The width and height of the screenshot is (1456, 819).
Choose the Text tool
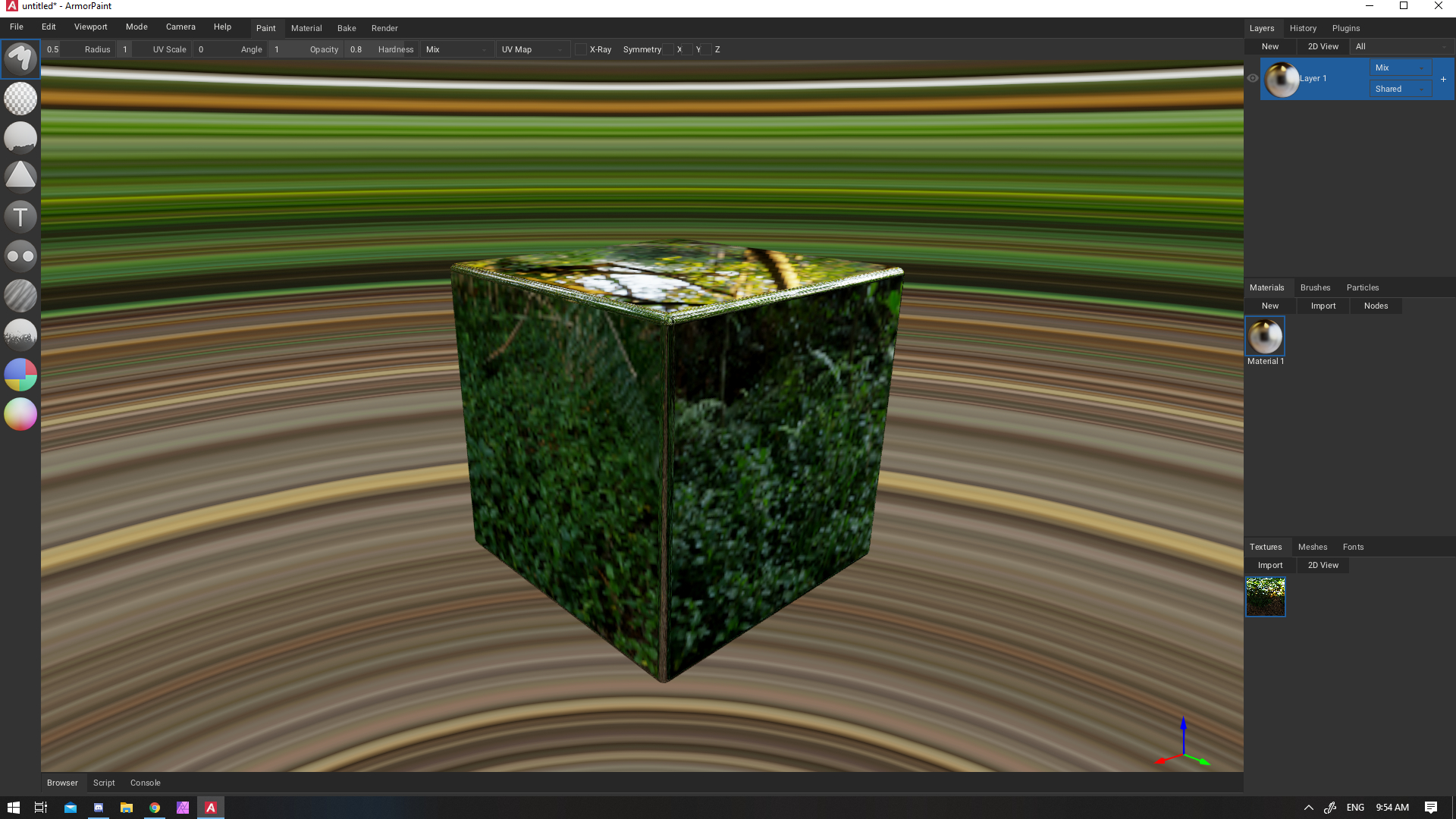(x=20, y=216)
